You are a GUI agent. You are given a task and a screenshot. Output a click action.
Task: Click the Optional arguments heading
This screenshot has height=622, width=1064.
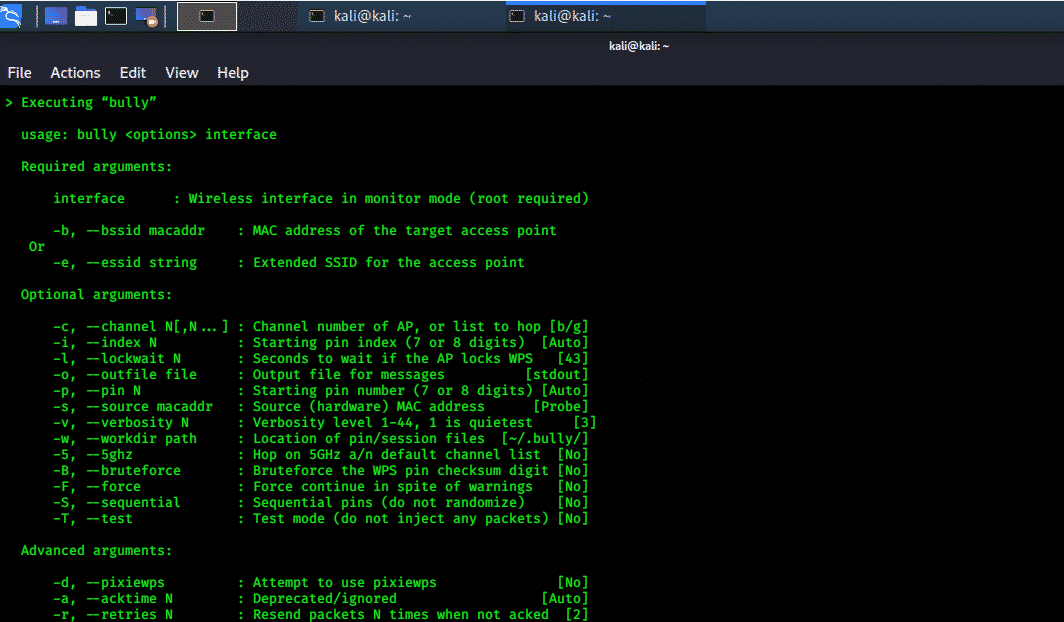96,295
